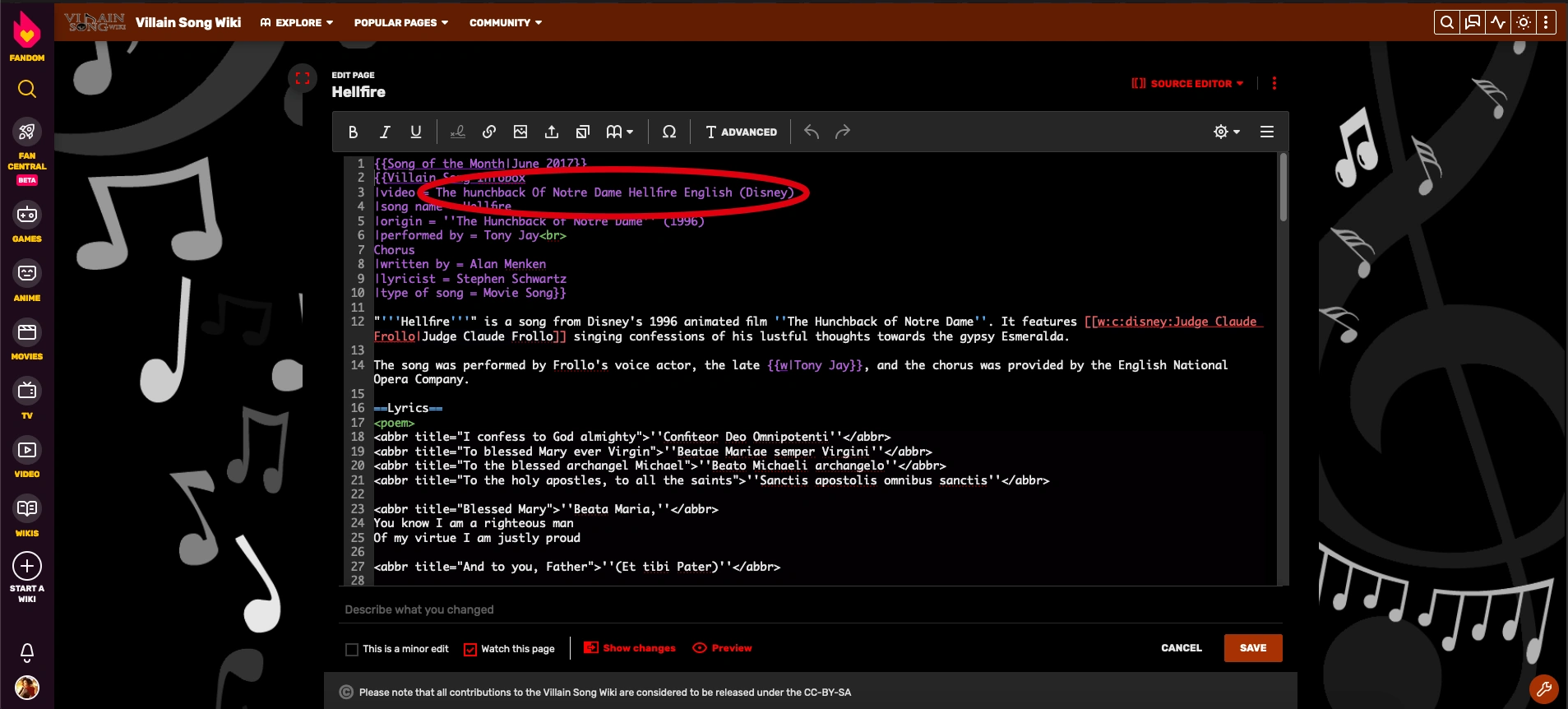Screen dimensions: 1568x709
Task: Preview the edited page
Action: pos(723,648)
